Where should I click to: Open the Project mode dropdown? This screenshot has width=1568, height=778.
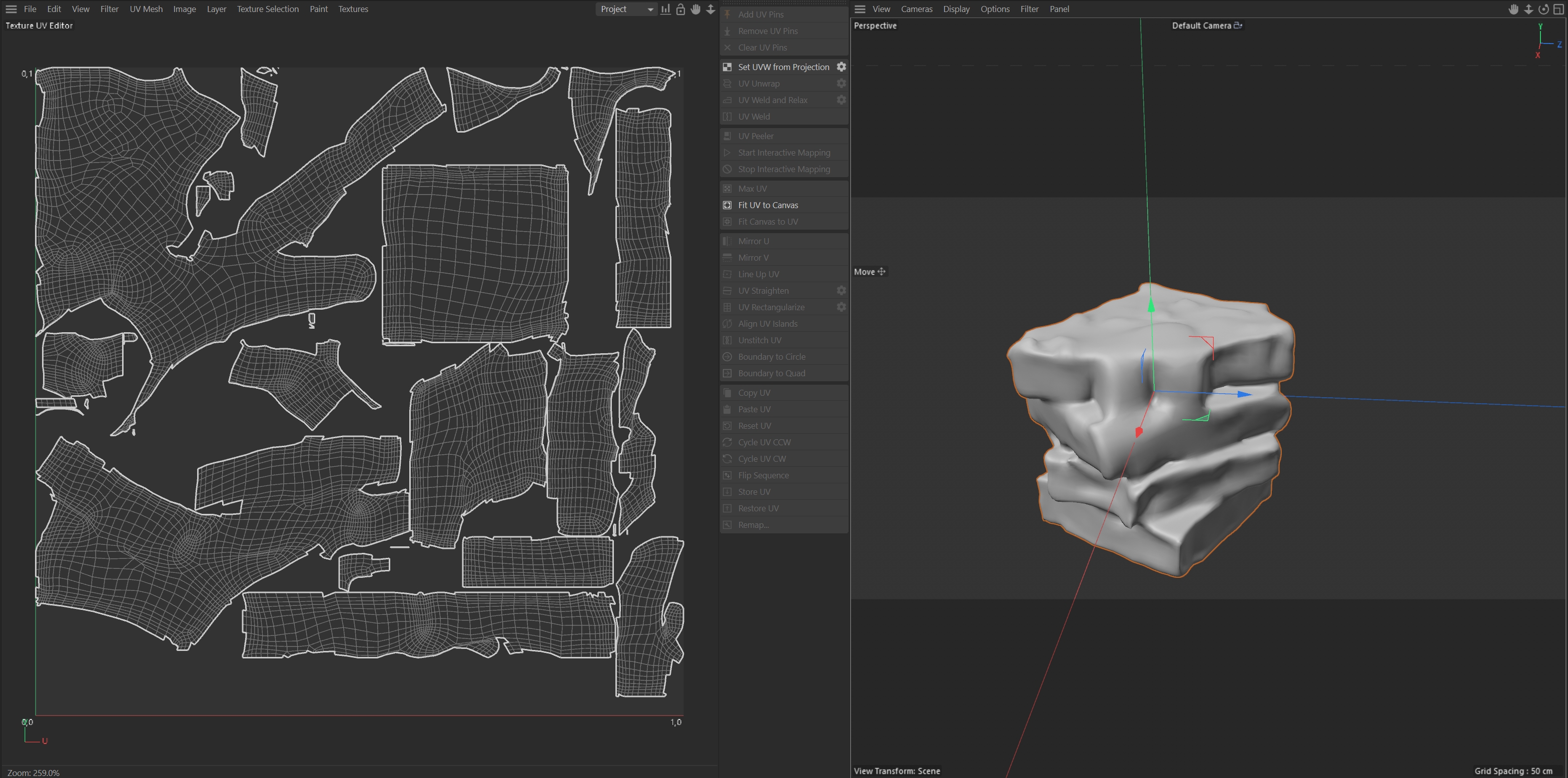point(626,9)
